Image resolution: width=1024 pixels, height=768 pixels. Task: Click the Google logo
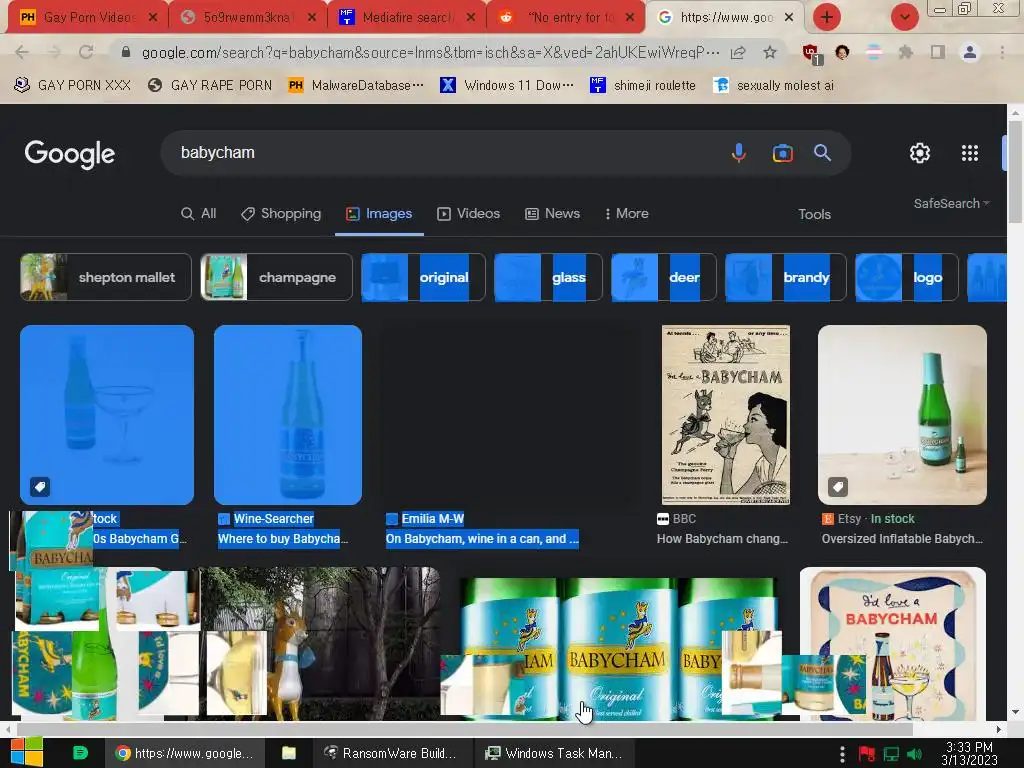[69, 154]
